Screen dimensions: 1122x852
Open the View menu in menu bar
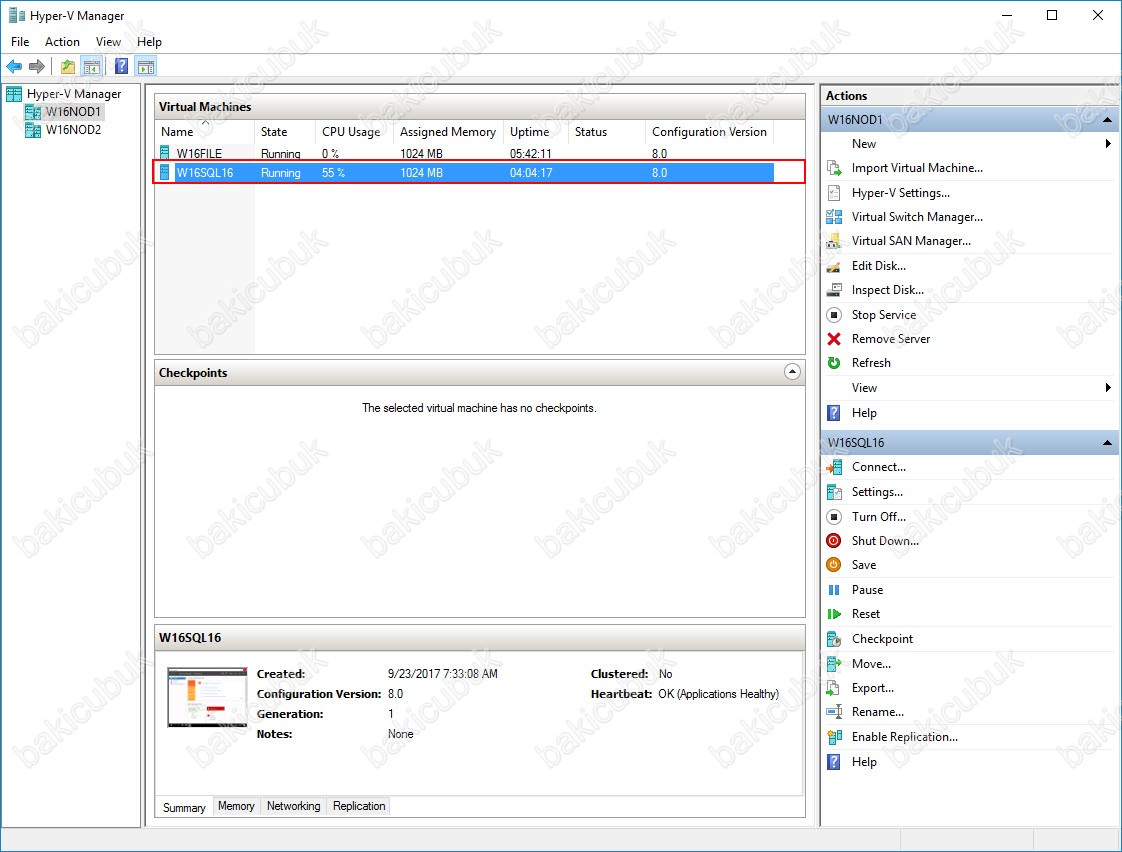108,41
